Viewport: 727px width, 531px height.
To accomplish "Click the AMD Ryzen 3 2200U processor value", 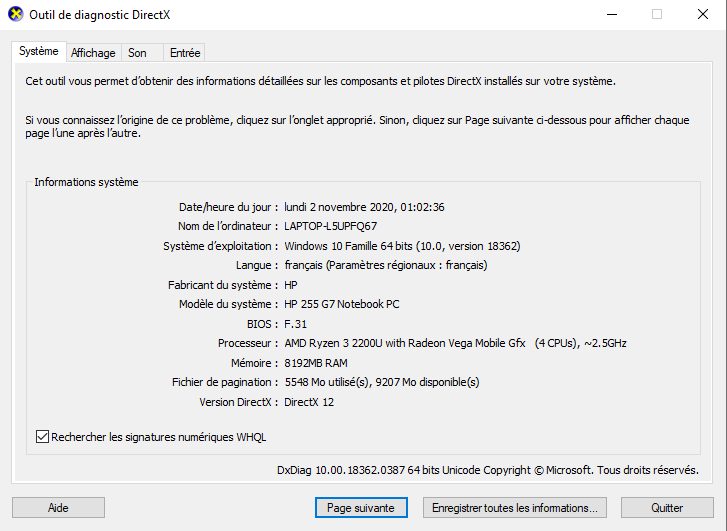I will pos(455,343).
